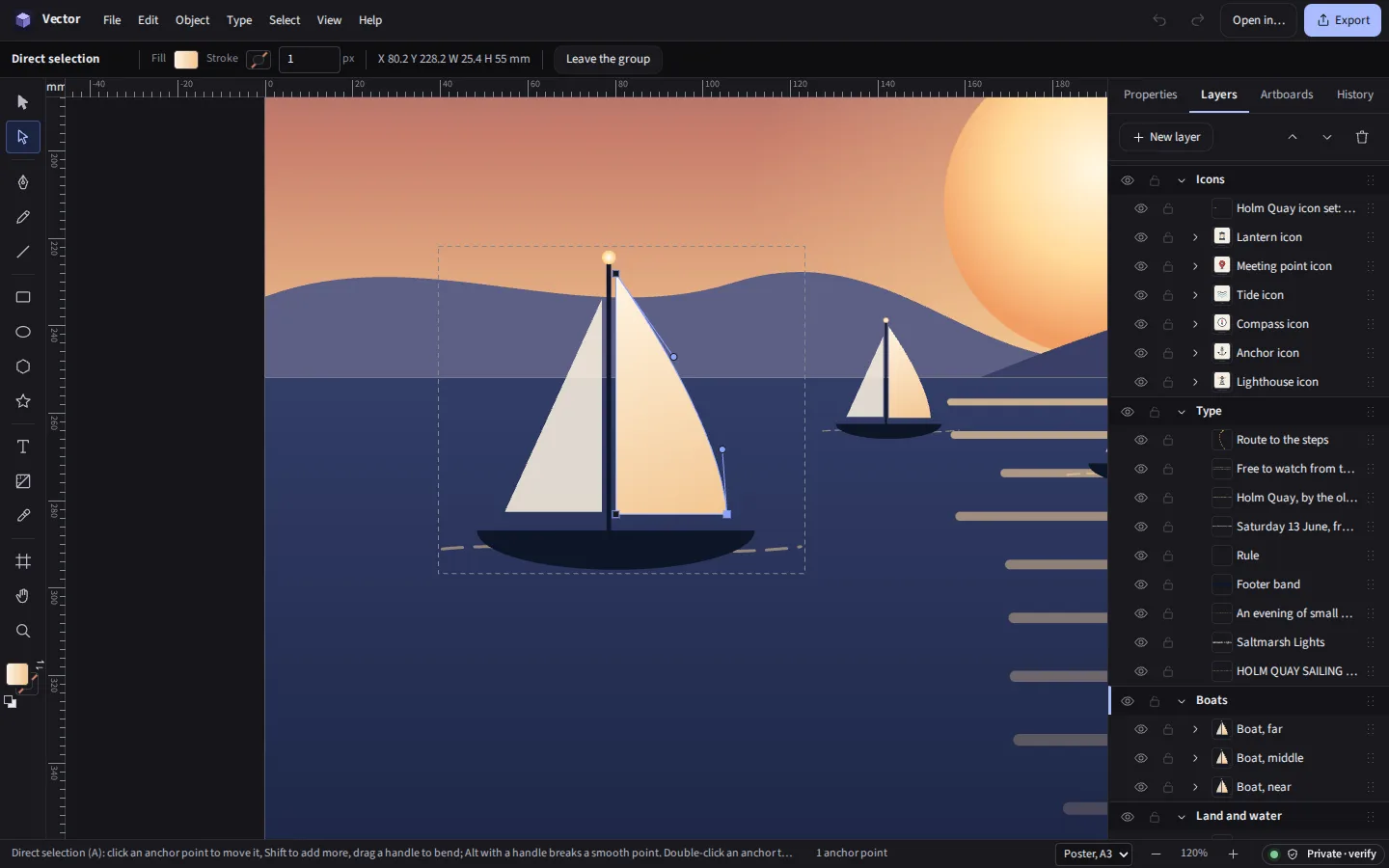Screen dimensions: 1389x868
Task: Select the Eyedropper tool
Action: click(x=23, y=516)
